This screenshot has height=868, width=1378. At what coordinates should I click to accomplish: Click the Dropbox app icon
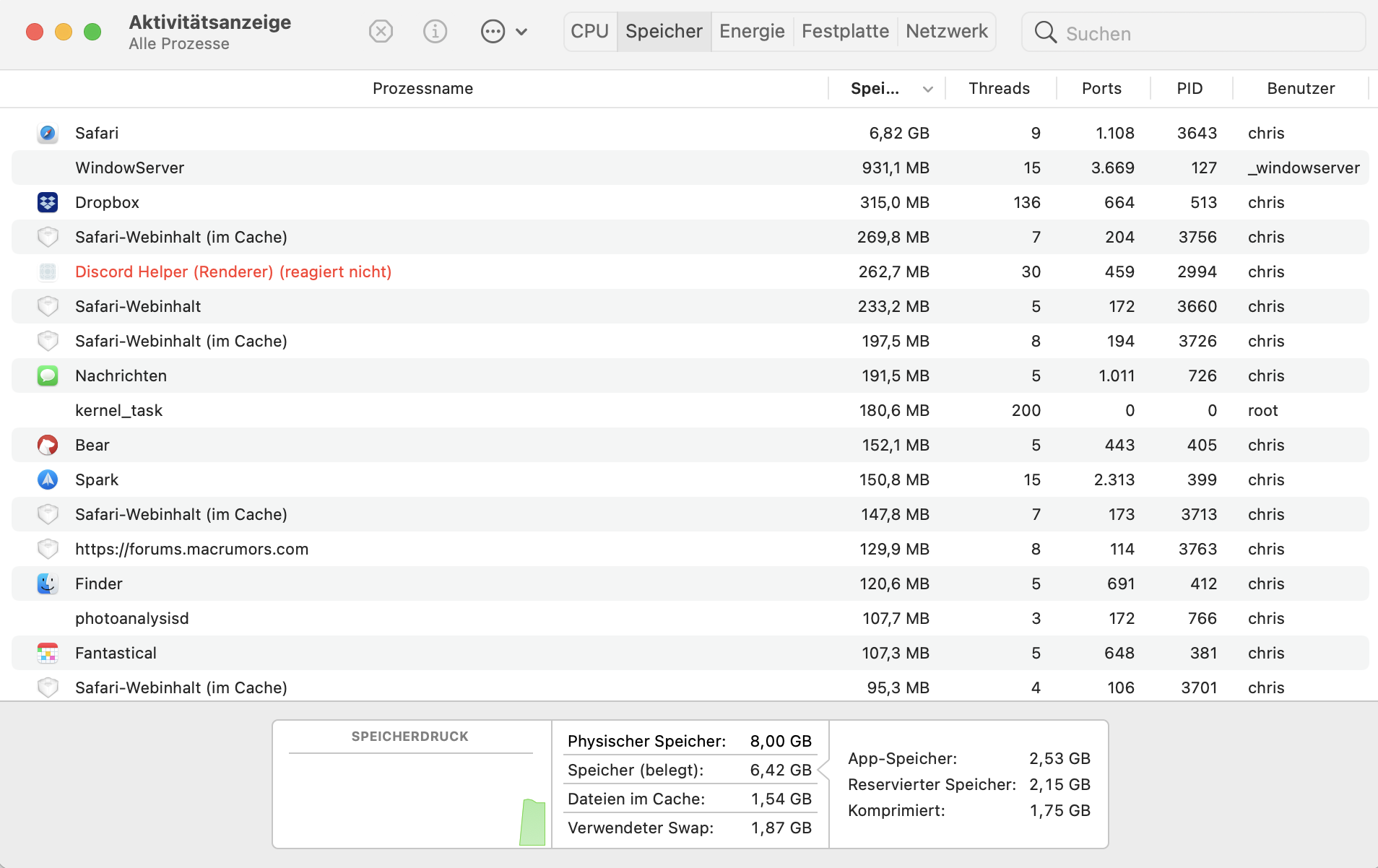(x=48, y=202)
